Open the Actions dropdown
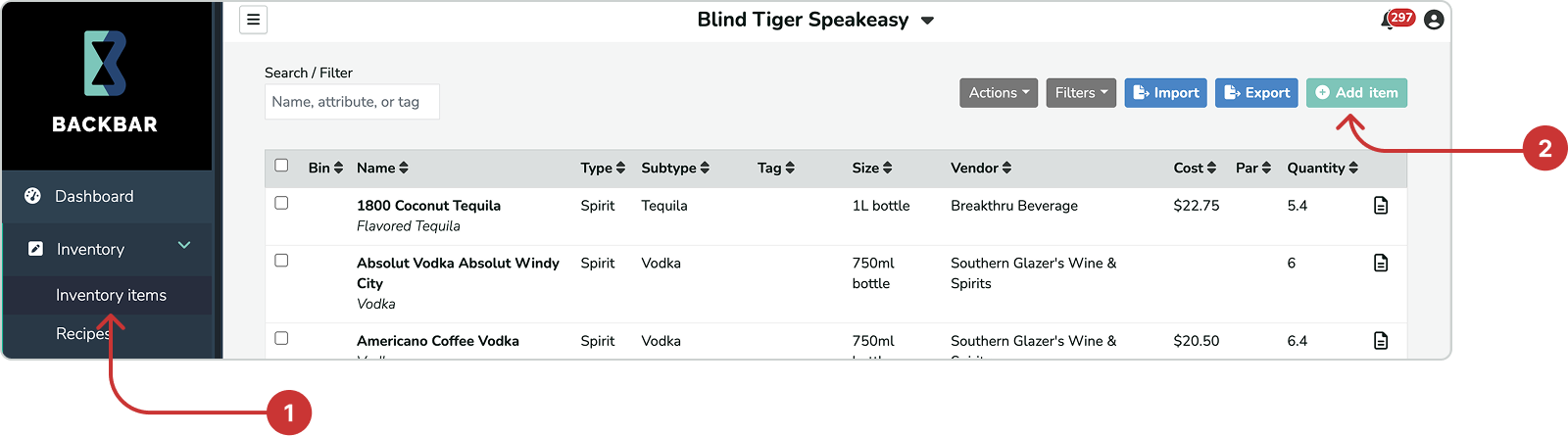This screenshot has height=436, width=1568. (x=999, y=93)
